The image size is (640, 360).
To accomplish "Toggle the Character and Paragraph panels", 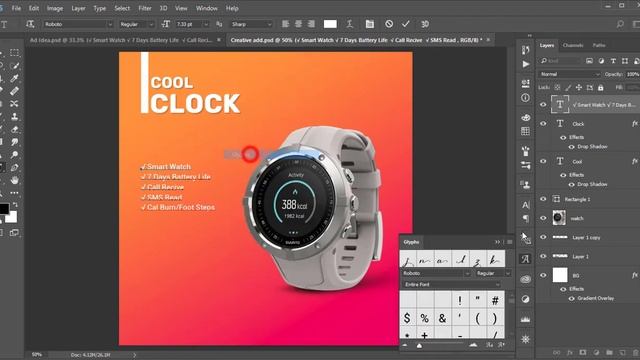I will (x=369, y=24).
